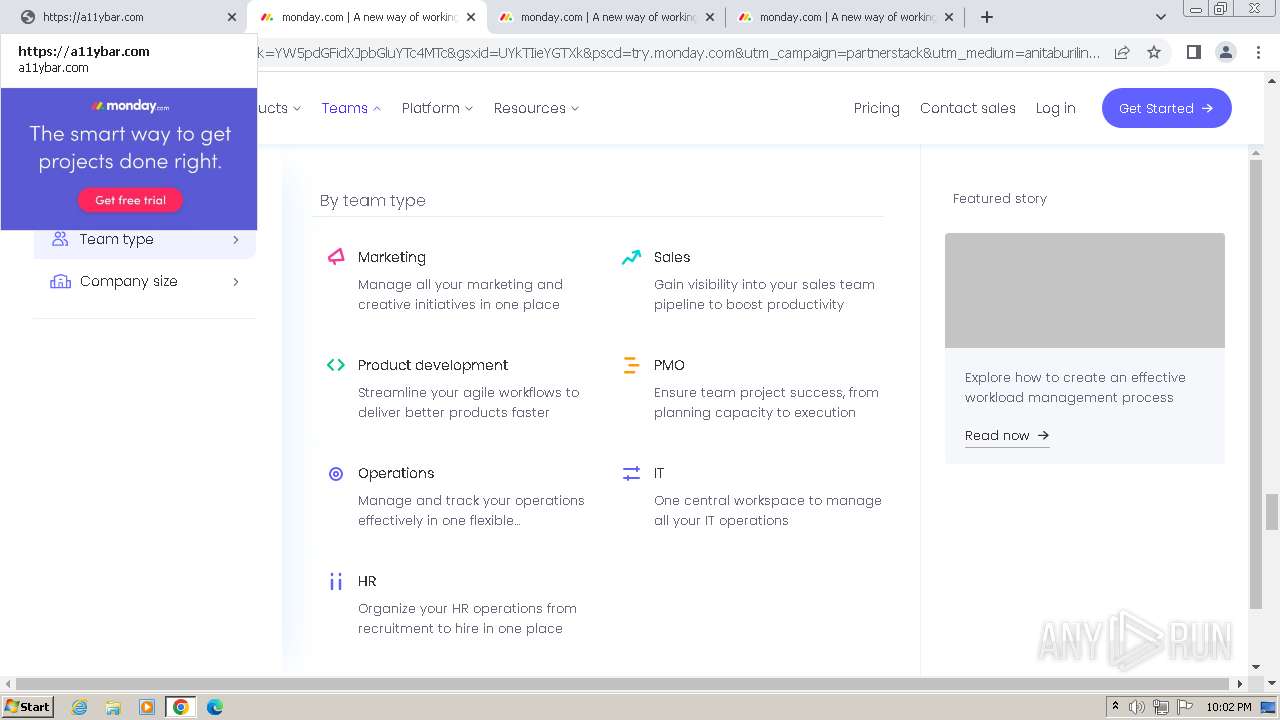Follow the Read now link
The image size is (1280, 720).
click(1007, 436)
